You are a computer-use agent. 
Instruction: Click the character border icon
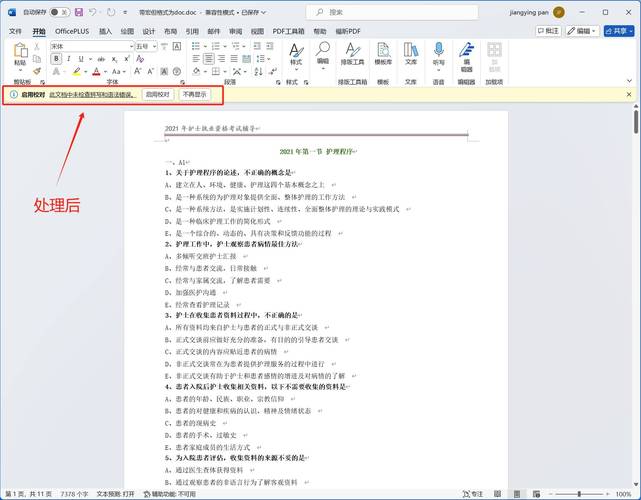[177, 46]
